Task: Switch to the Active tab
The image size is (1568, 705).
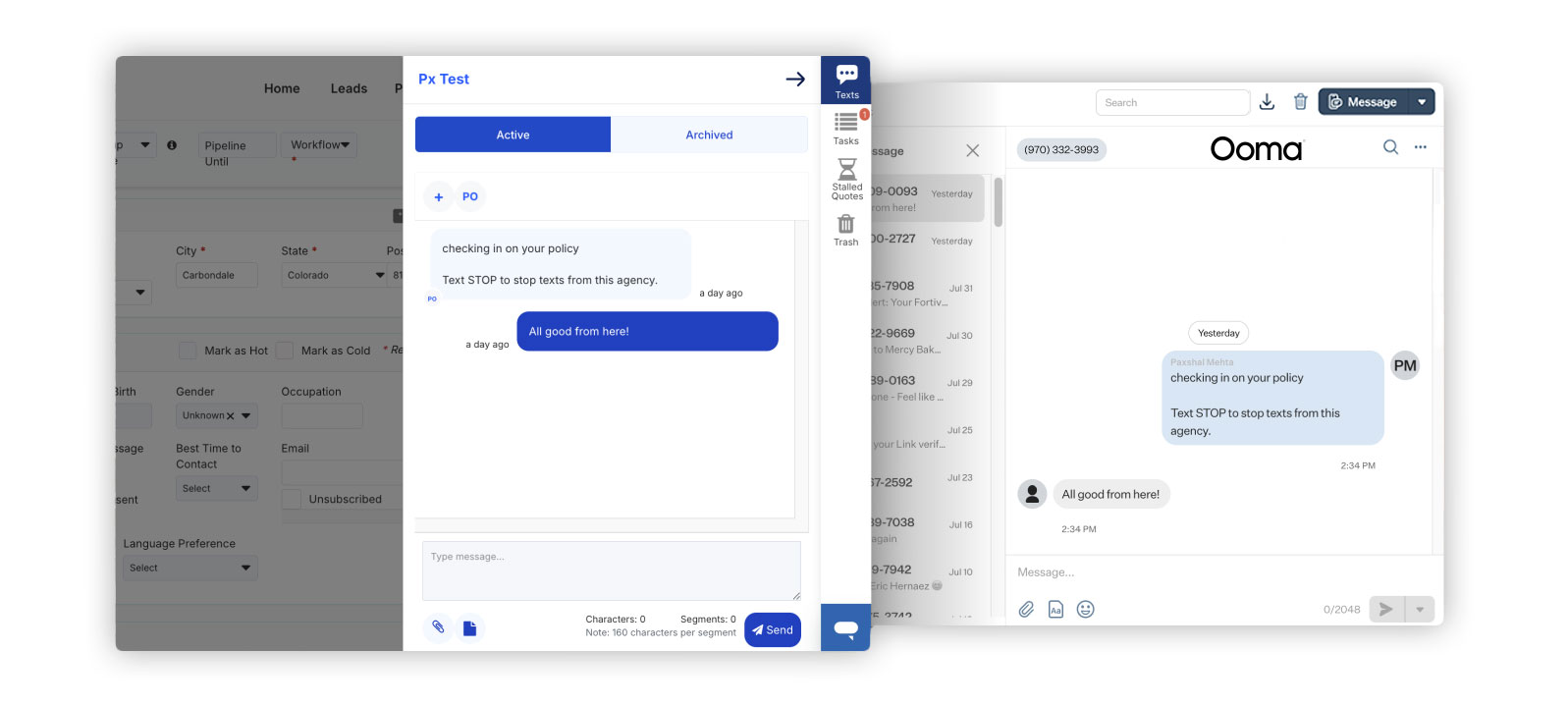Action: tap(513, 135)
